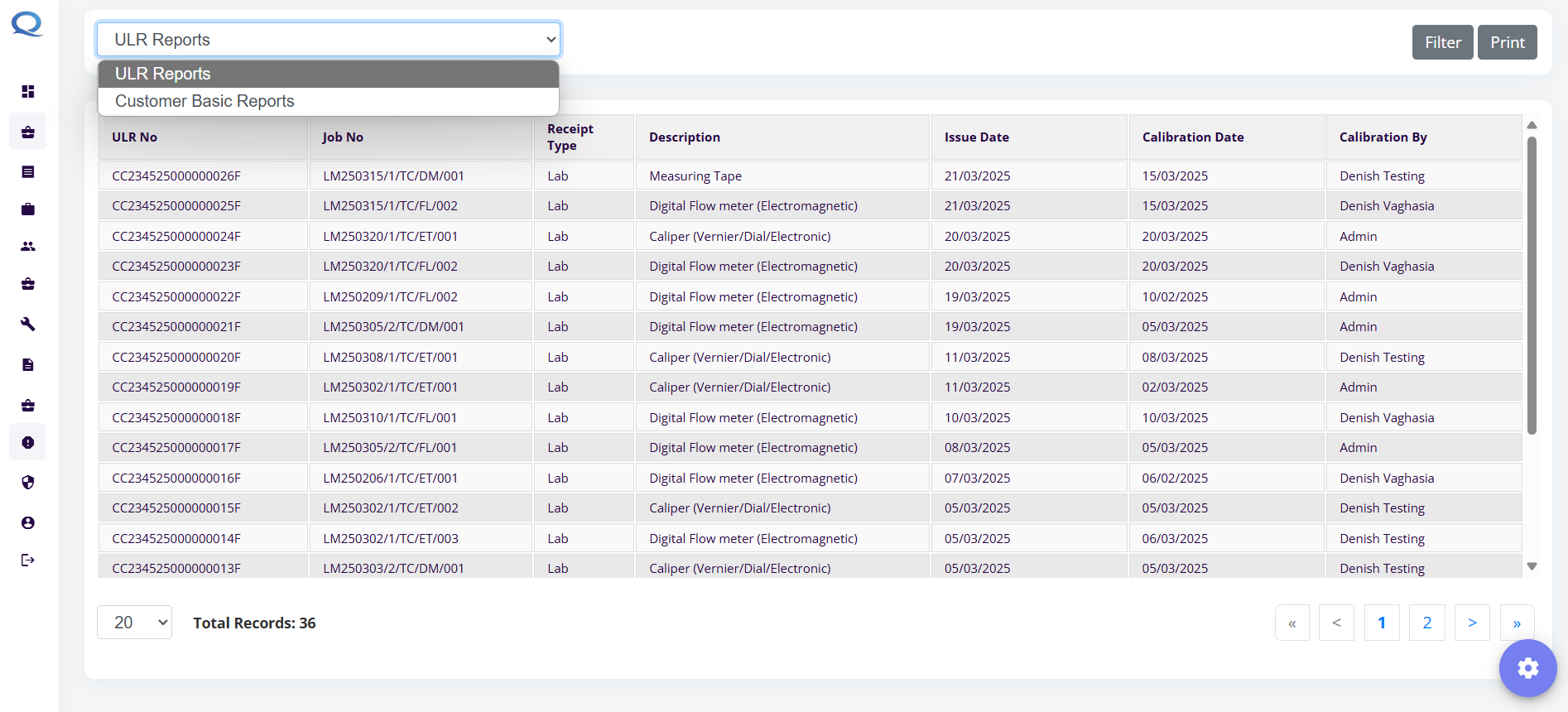Choose ULR Reports from the dropdown list

point(163,74)
